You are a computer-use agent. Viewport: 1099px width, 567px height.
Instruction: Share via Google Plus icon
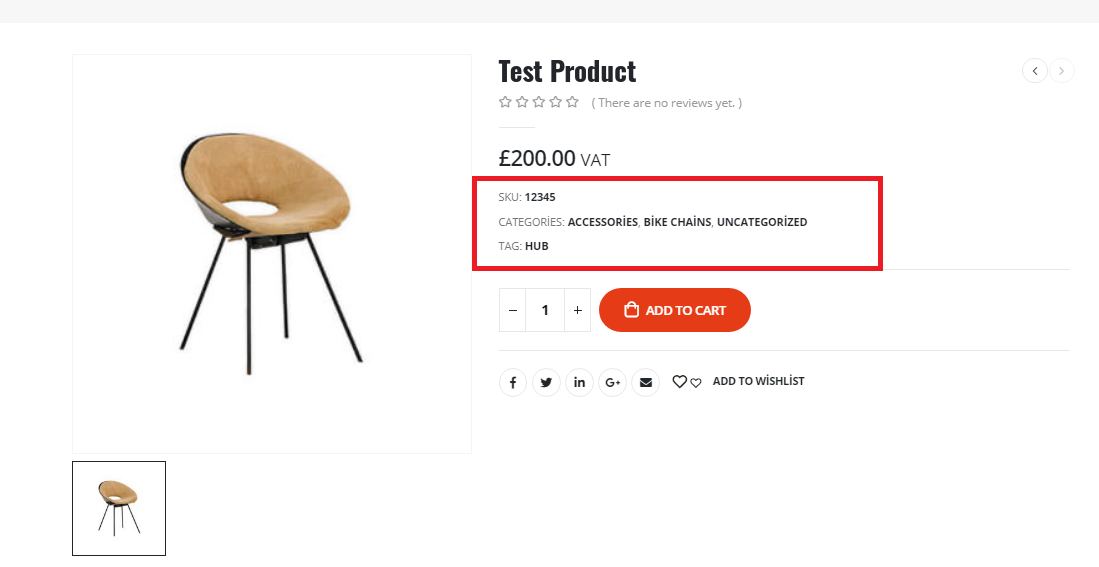pos(613,382)
